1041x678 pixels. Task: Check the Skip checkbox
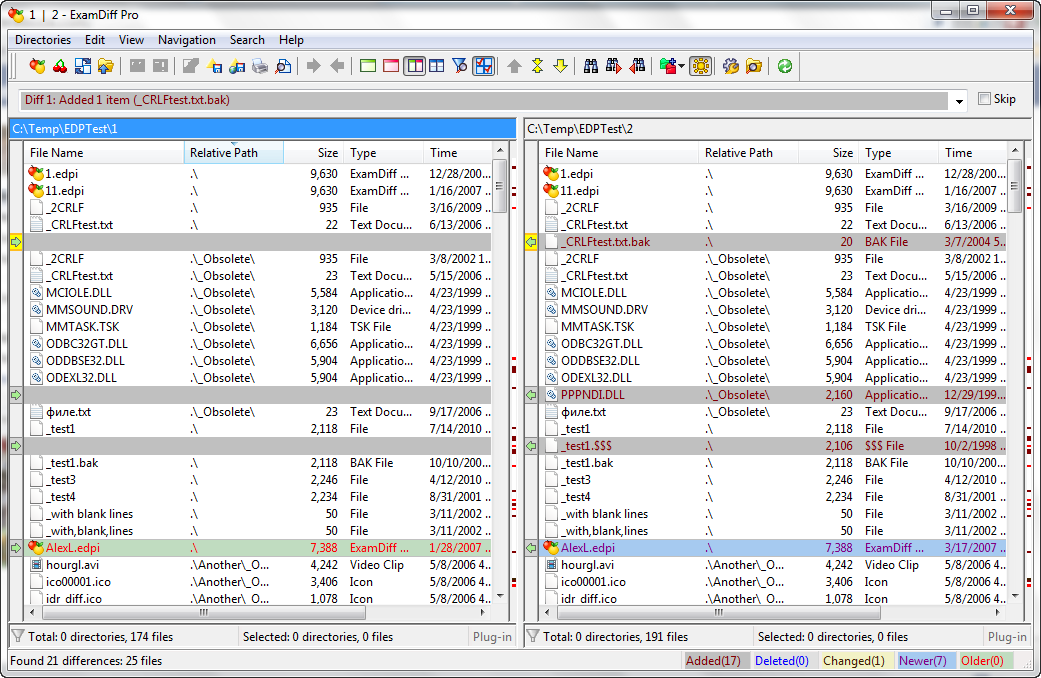(x=985, y=99)
